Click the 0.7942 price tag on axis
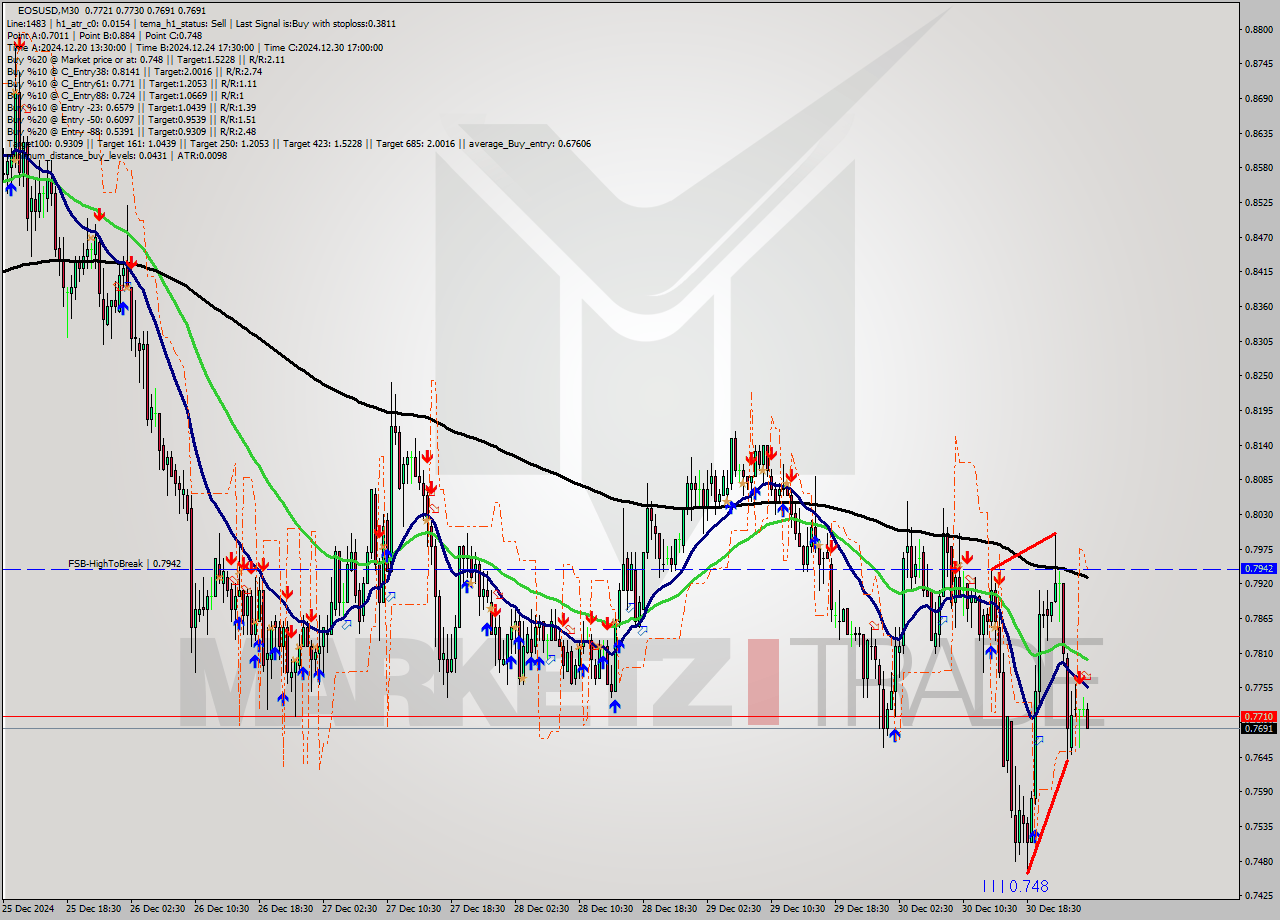Viewport: 1280px width, 920px height. click(1259, 568)
